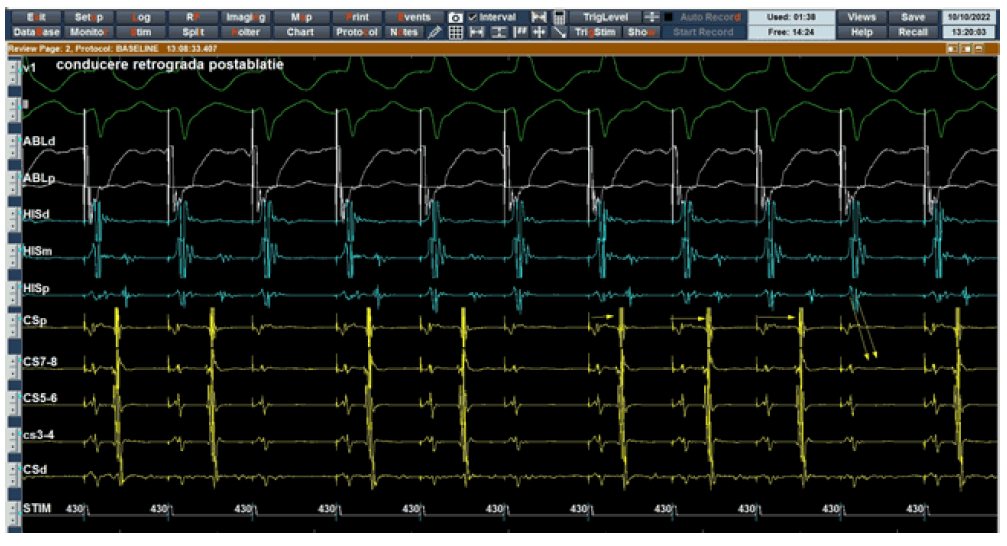The image size is (1007, 546).
Task: Click the Chart button
Action: pos(301,32)
